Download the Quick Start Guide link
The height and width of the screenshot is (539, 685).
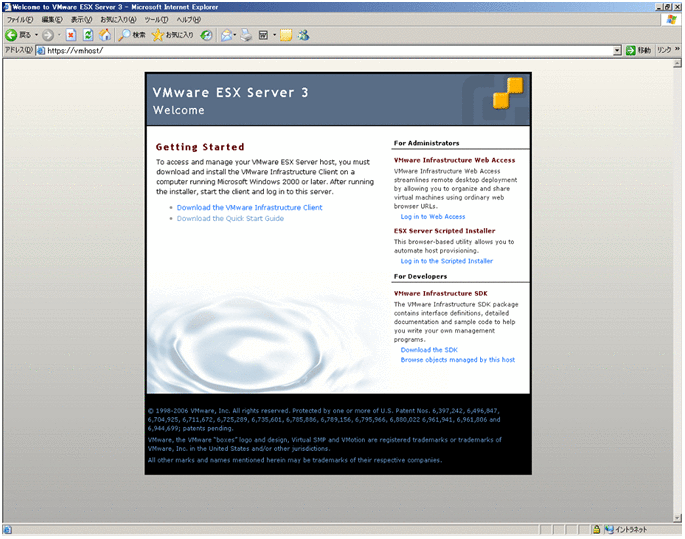[x=230, y=218]
